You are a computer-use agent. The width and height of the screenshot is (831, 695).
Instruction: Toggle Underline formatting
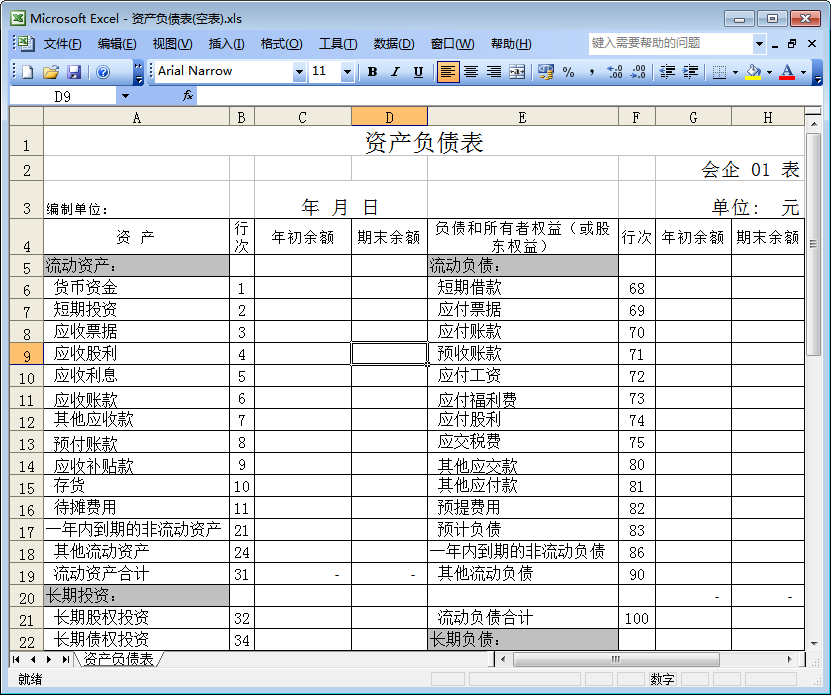(418, 72)
